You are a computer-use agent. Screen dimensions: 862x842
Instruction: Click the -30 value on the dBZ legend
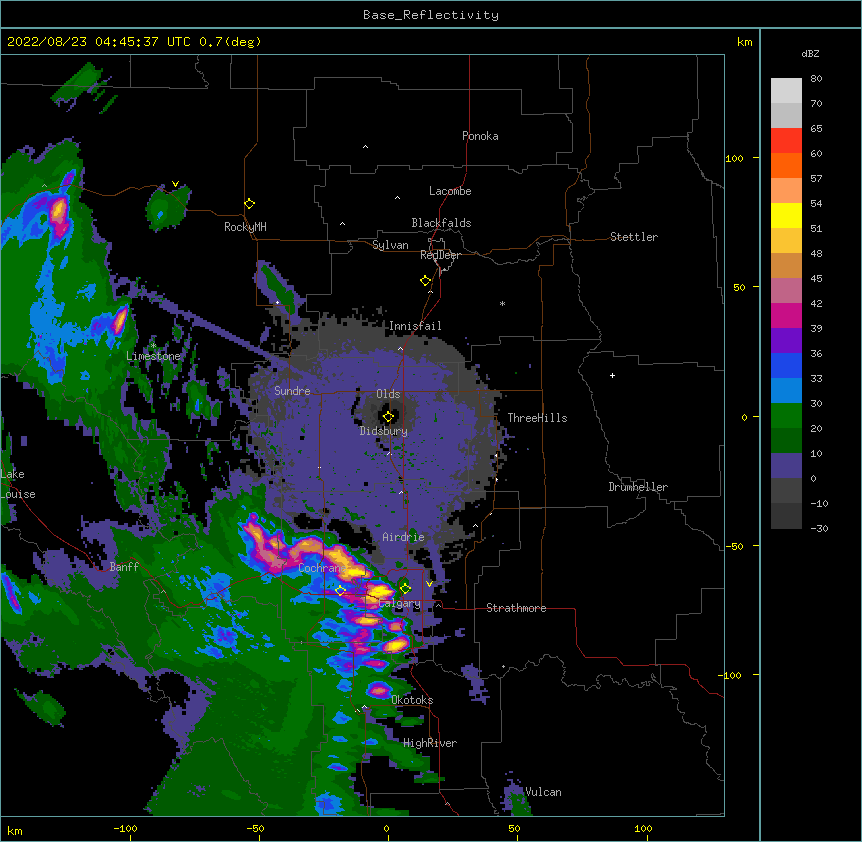pyautogui.click(x=819, y=528)
